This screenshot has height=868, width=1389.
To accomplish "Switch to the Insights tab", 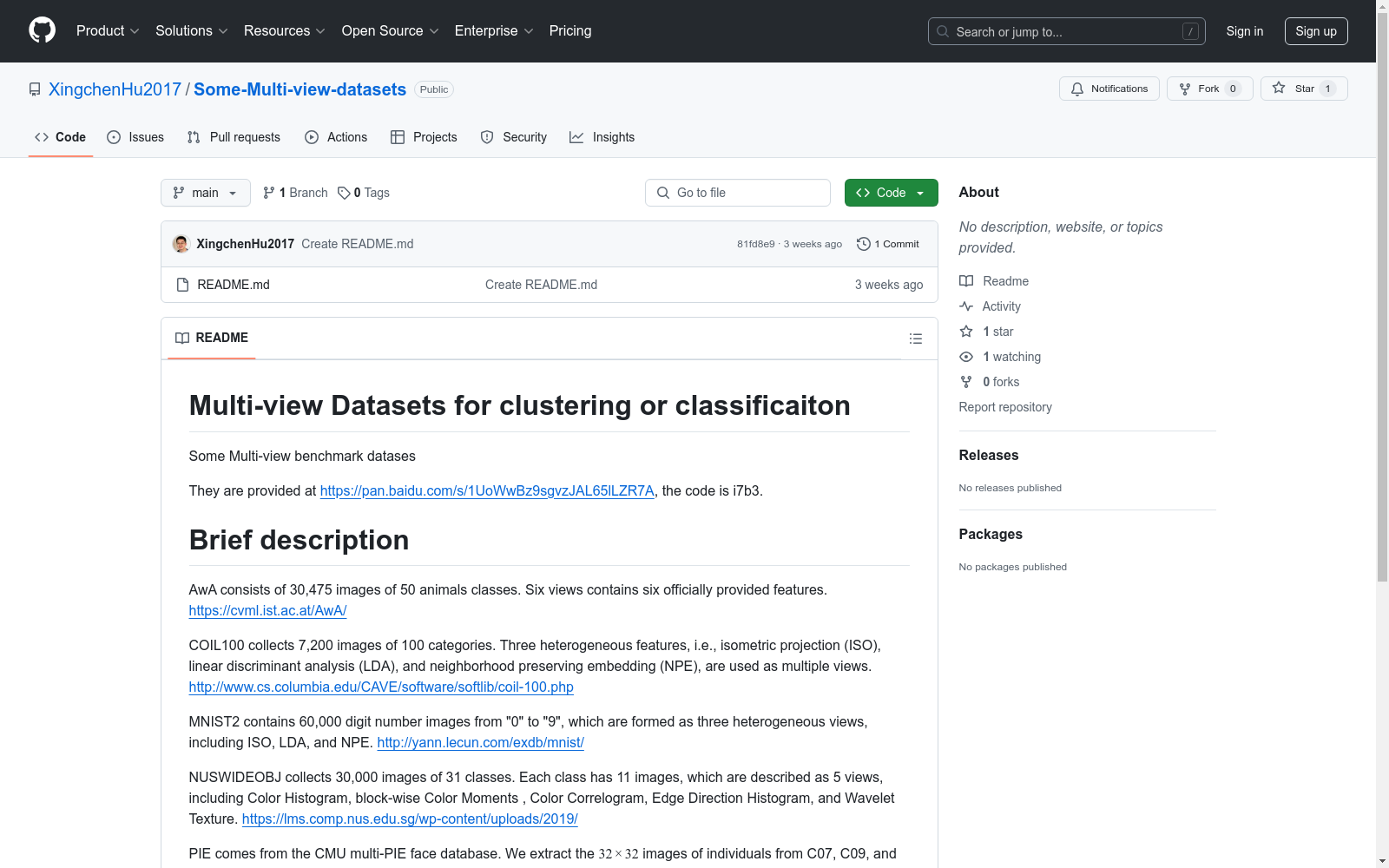I will click(x=602, y=137).
